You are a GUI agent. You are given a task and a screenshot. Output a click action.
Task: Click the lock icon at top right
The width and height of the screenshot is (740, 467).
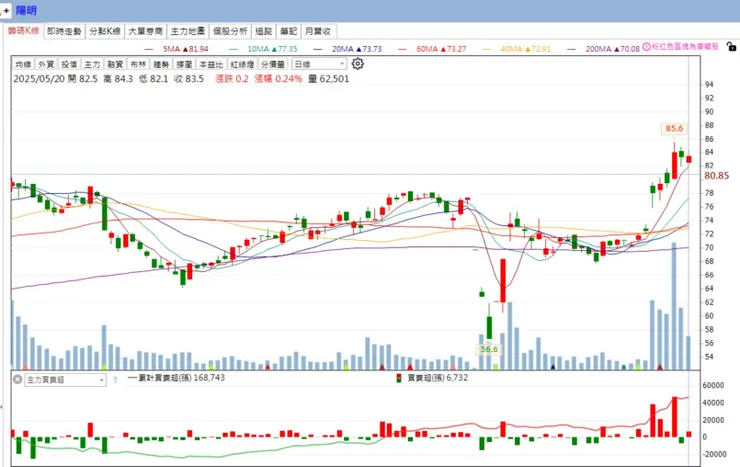tap(731, 46)
